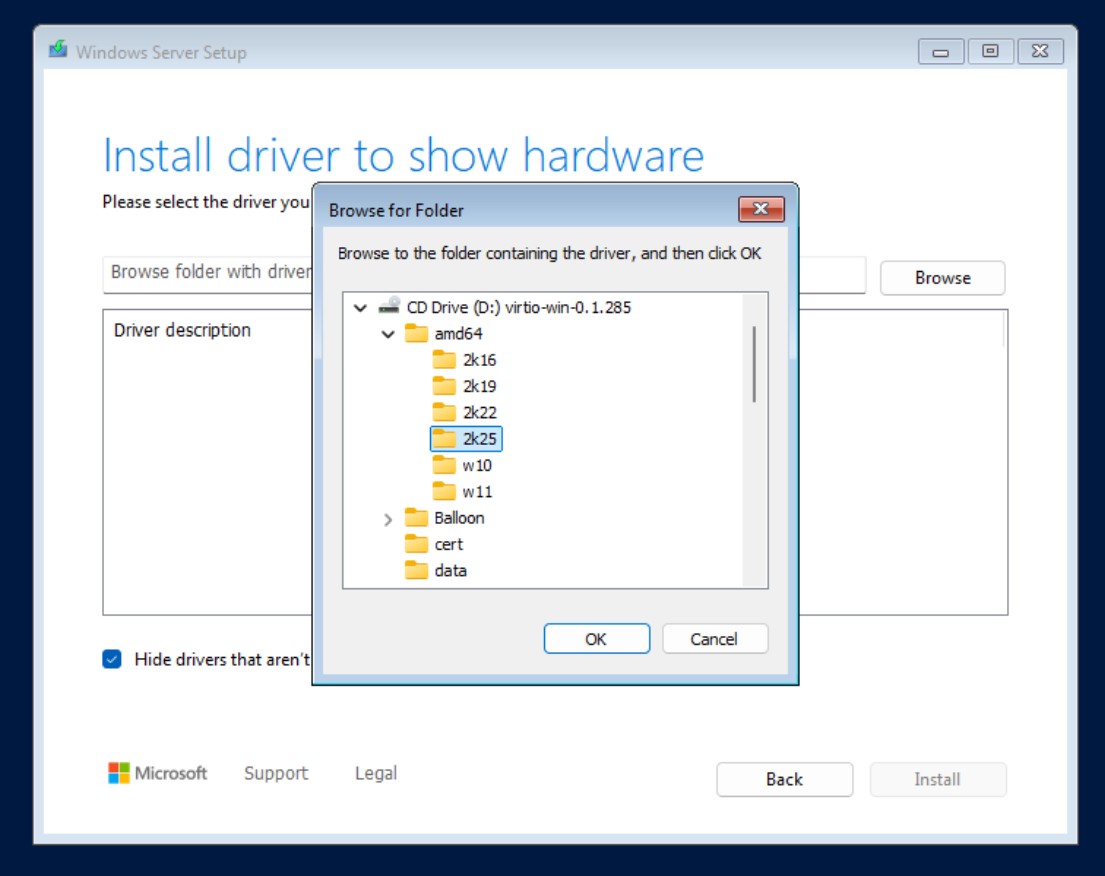
Task: Close the Browse for Folder dialog
Action: pyautogui.click(x=761, y=209)
